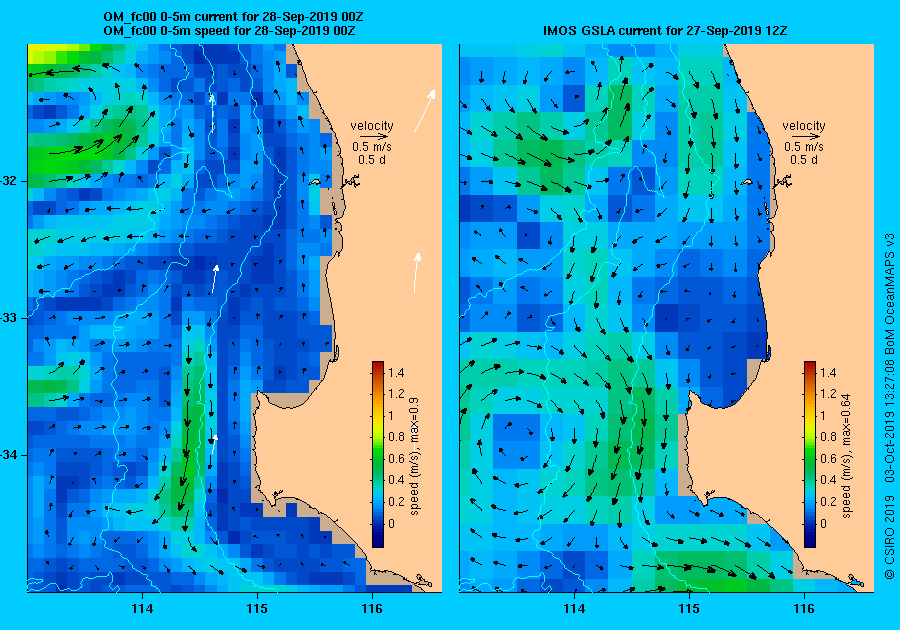Click the right map speed colour bar
900x630 pixels.
pyautogui.click(x=809, y=454)
